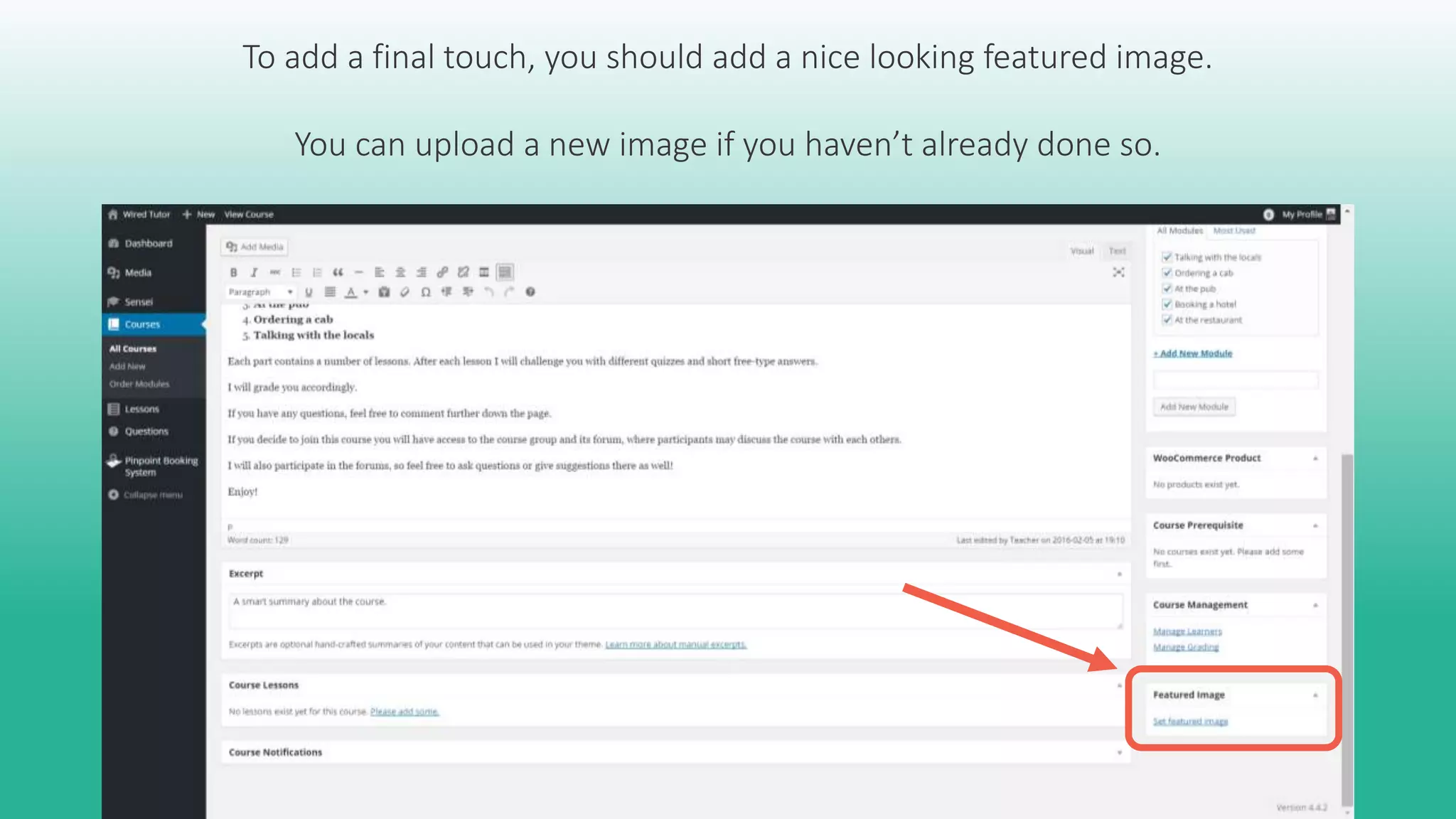Switch to the Visual editor tab
Screen dimensions: 1456x819
[1082, 251]
